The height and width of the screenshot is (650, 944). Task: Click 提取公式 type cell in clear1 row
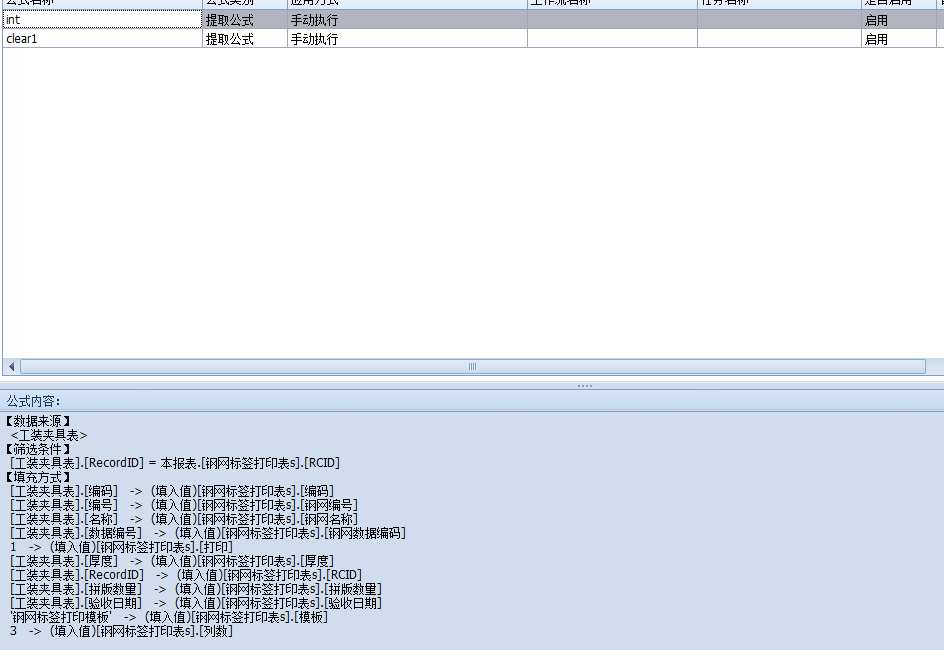tap(244, 39)
